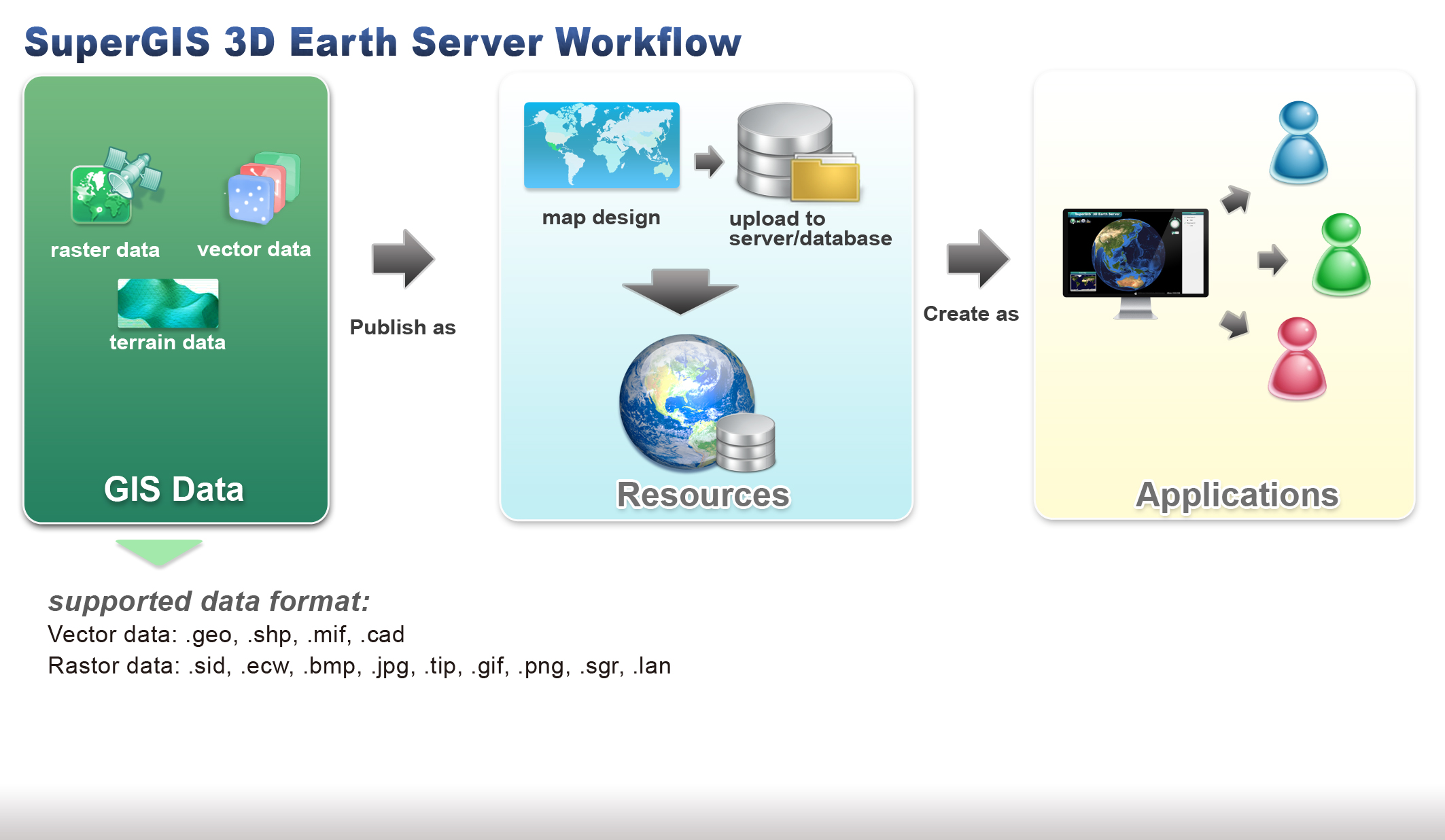Click the map design world map image

coord(602,145)
